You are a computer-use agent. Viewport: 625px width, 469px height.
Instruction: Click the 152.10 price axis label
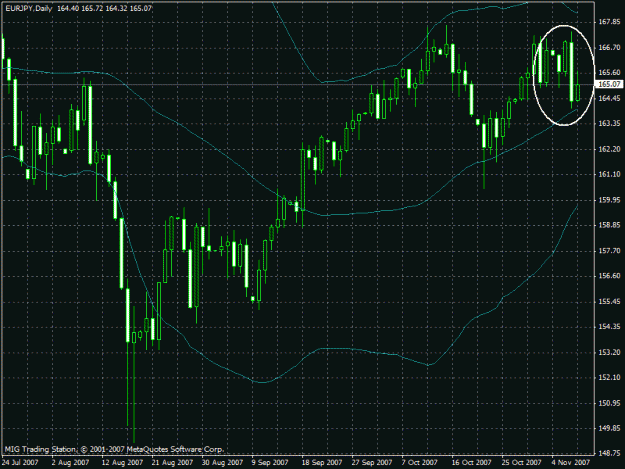[x=609, y=377]
